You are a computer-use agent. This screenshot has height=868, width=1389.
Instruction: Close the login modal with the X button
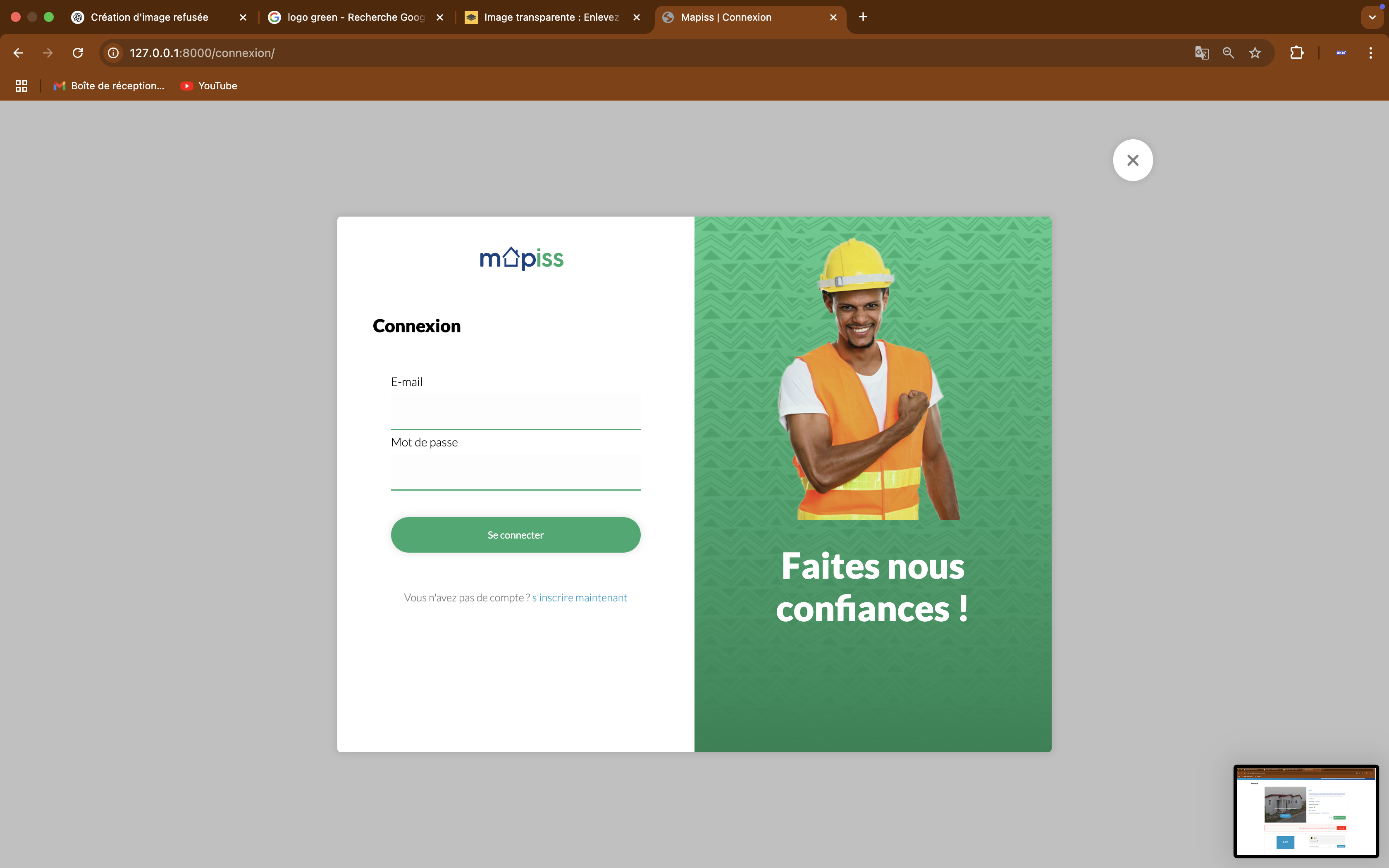pos(1132,160)
